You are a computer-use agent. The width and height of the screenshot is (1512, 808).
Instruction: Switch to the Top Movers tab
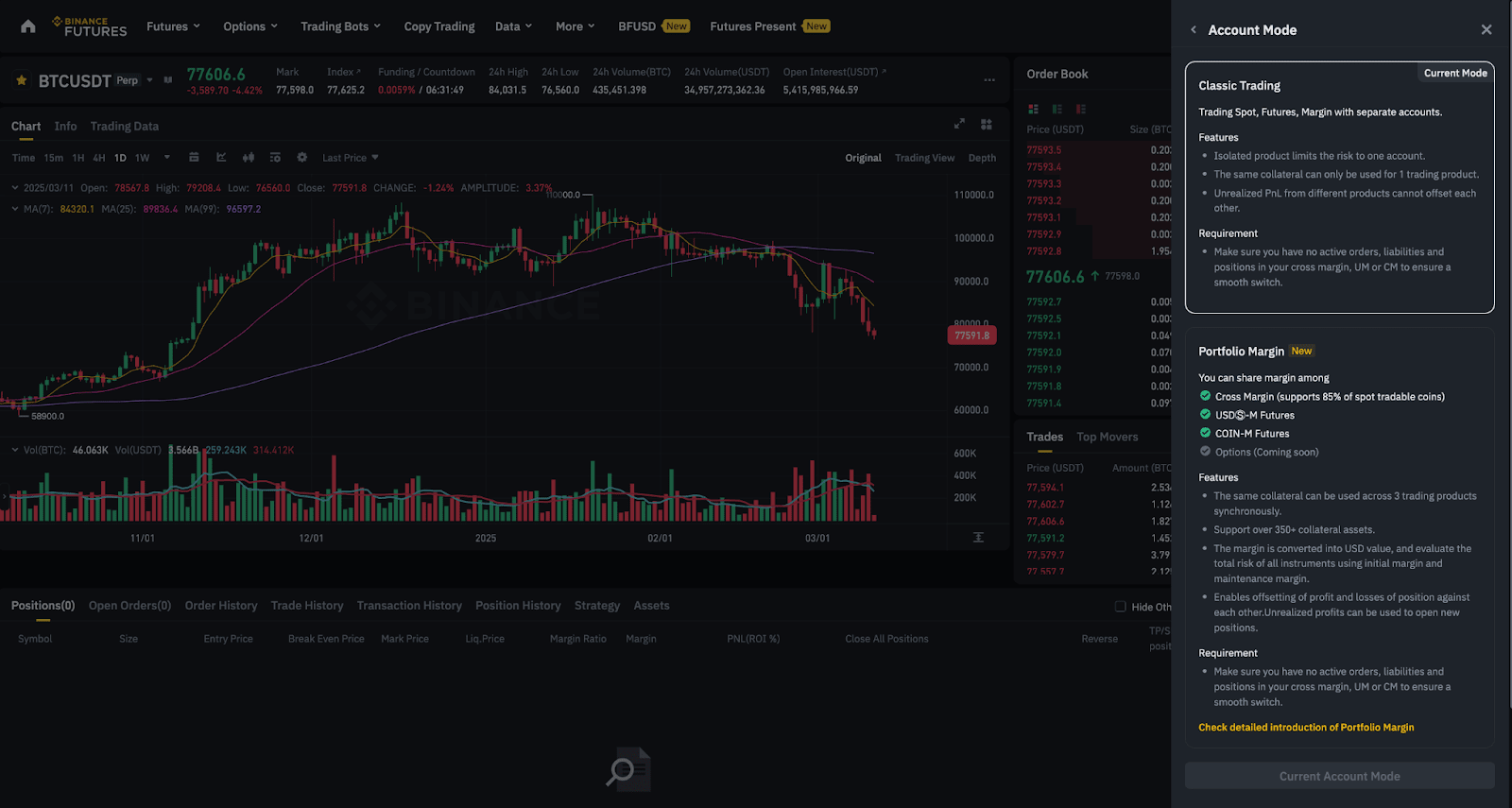[x=1108, y=437]
